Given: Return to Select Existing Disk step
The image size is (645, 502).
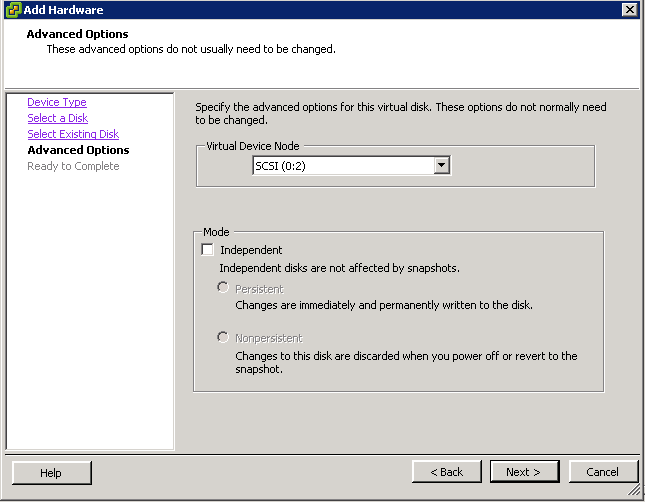Looking at the screenshot, I should [x=73, y=134].
